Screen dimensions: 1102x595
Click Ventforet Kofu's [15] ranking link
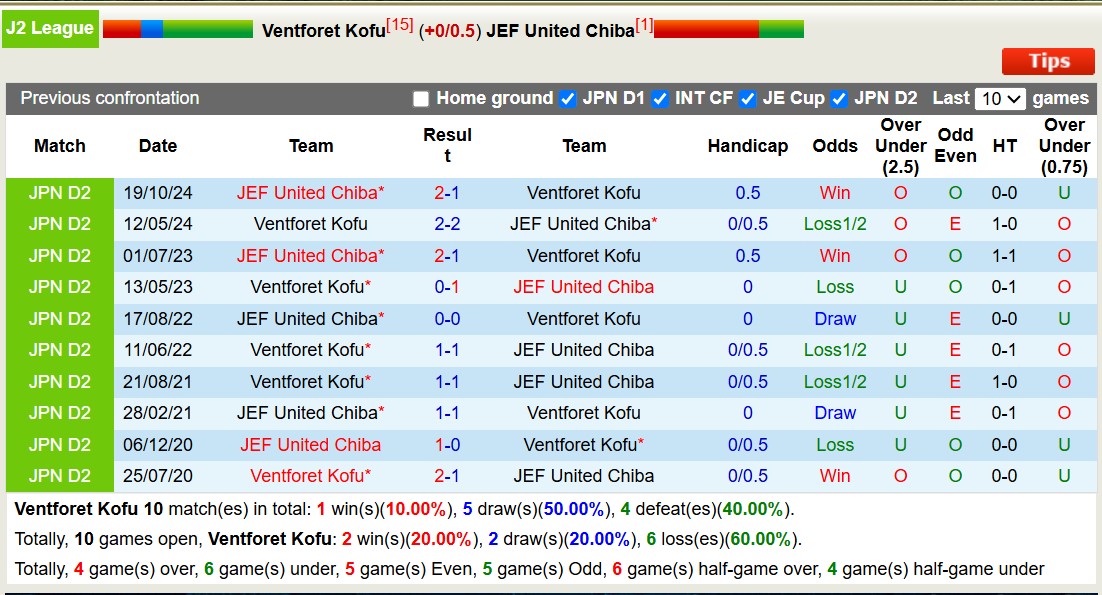(x=401, y=25)
